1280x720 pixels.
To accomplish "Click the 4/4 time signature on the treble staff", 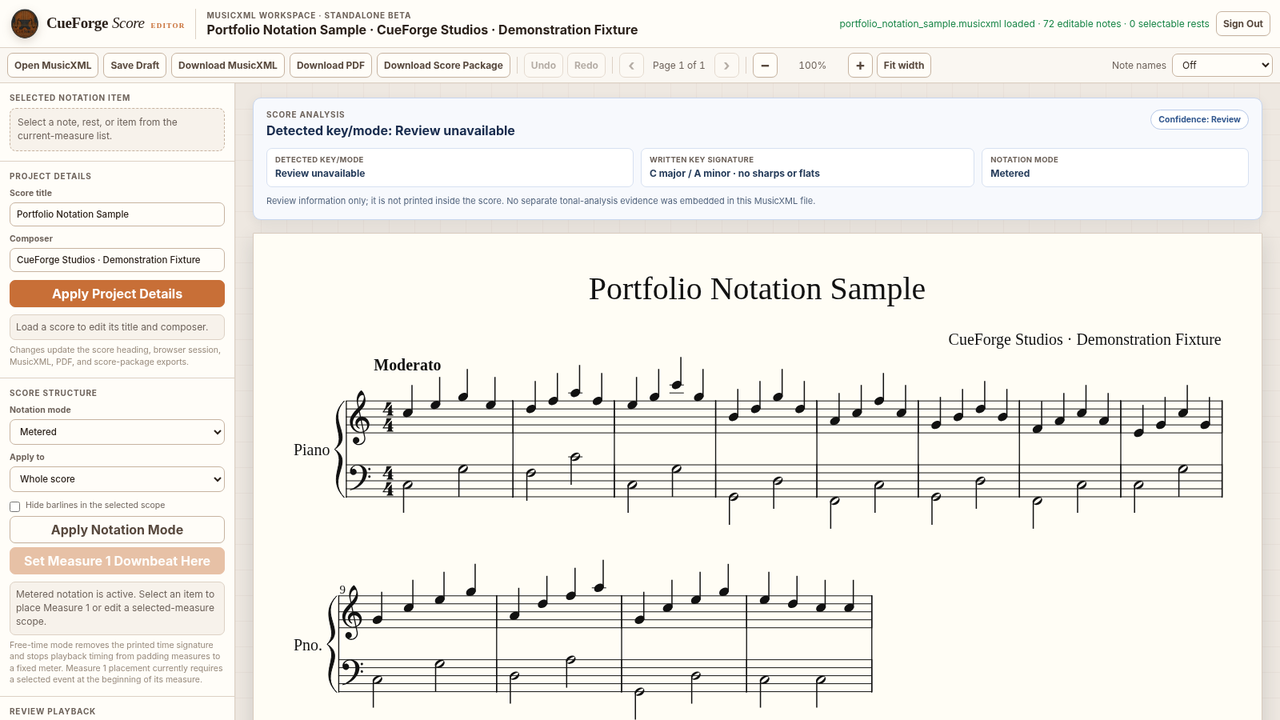I will point(389,417).
